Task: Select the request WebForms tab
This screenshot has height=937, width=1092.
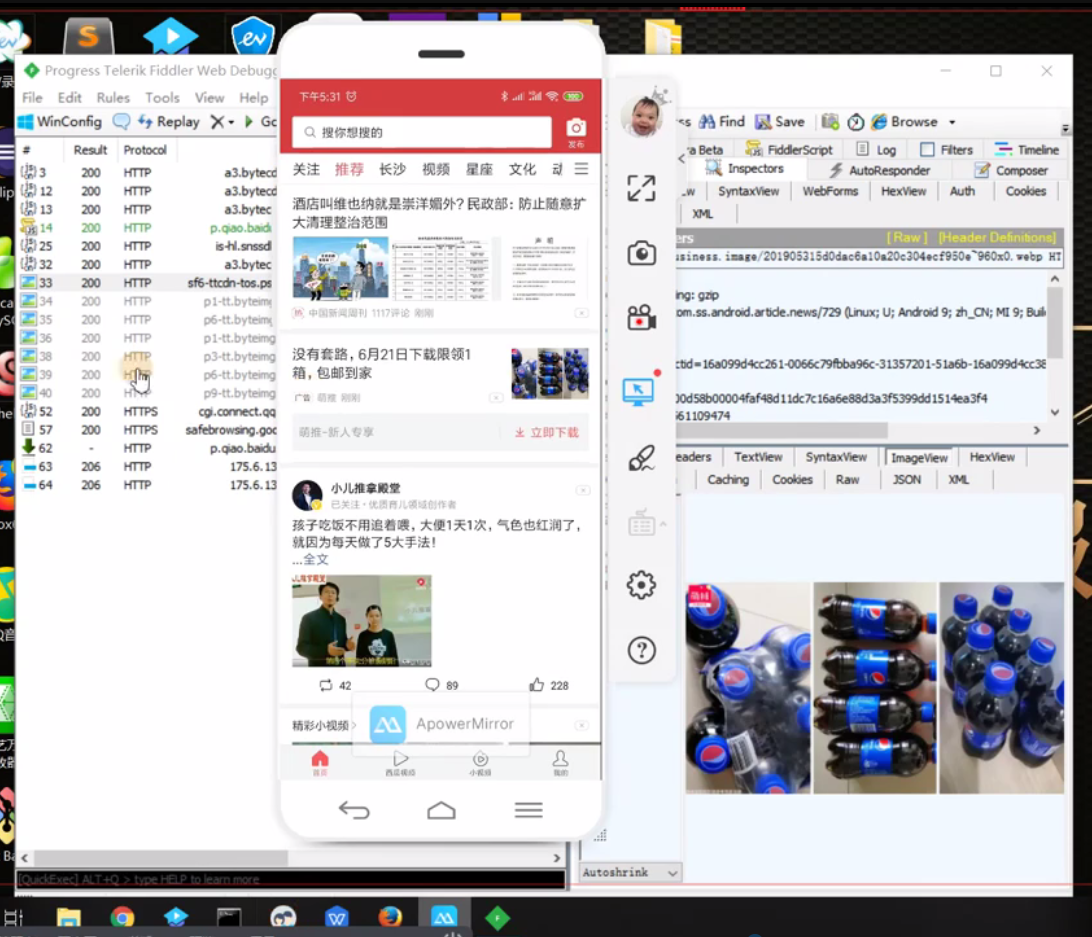Action: click(x=830, y=191)
